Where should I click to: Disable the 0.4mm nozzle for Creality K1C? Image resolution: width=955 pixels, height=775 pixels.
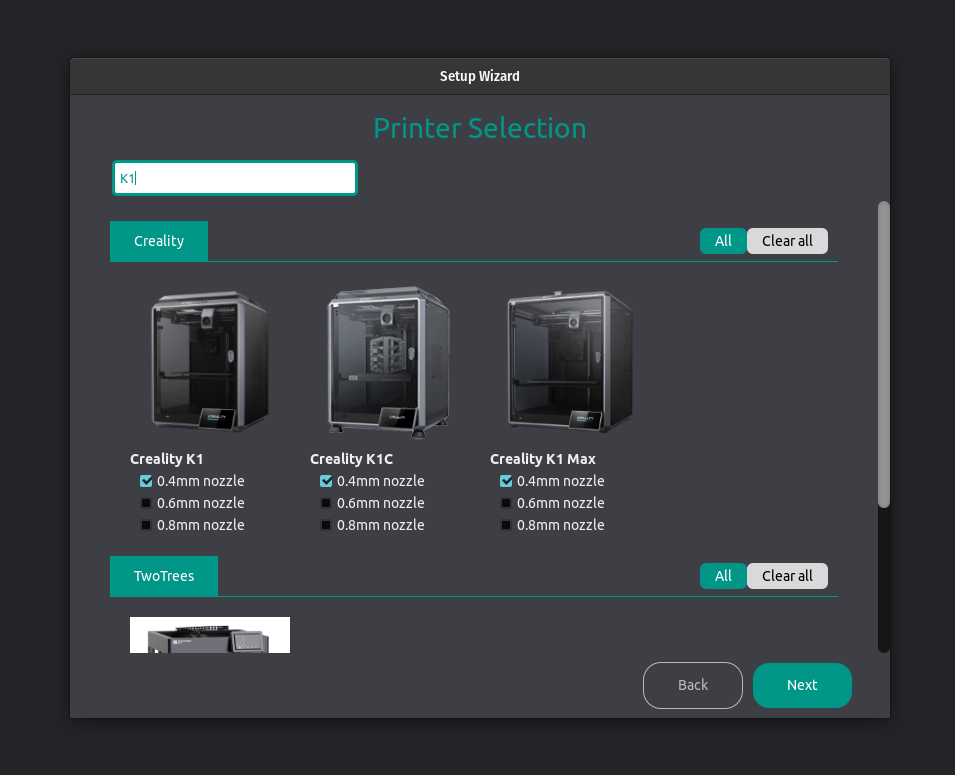(x=325, y=481)
